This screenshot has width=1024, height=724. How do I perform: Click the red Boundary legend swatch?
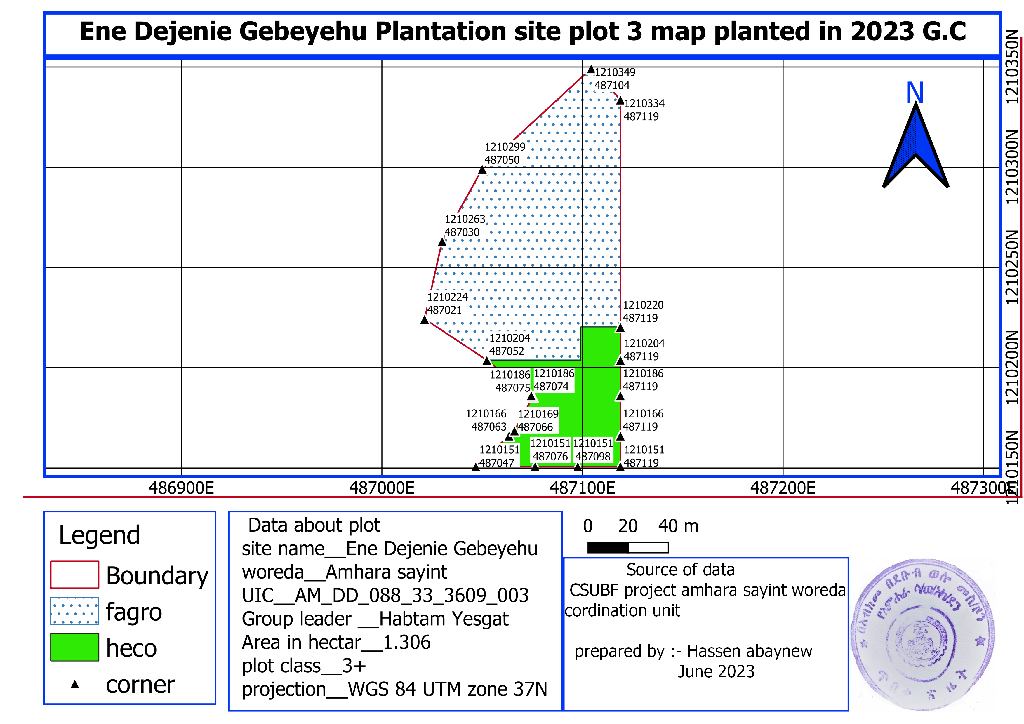click(x=75, y=575)
